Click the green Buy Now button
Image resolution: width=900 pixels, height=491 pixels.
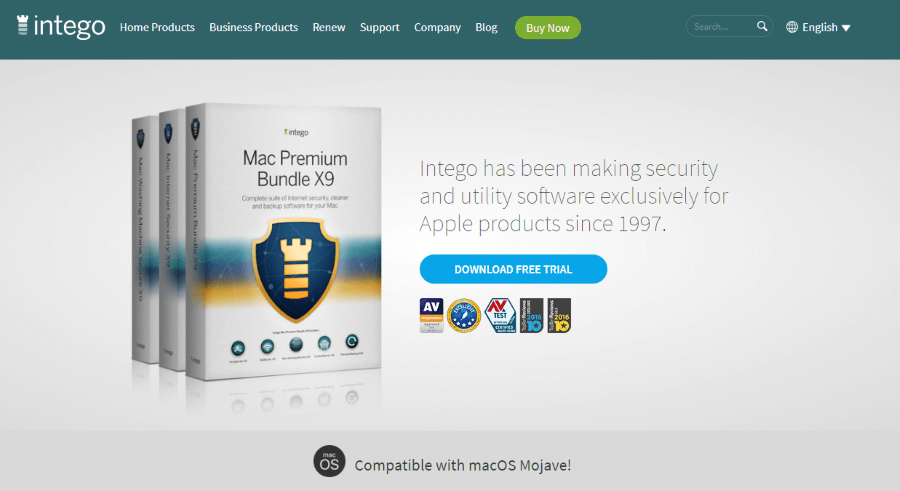[x=548, y=28]
